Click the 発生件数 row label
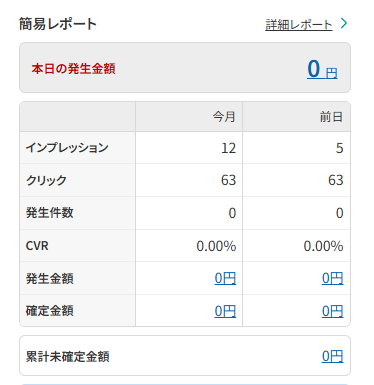374x385 pixels. point(50,213)
